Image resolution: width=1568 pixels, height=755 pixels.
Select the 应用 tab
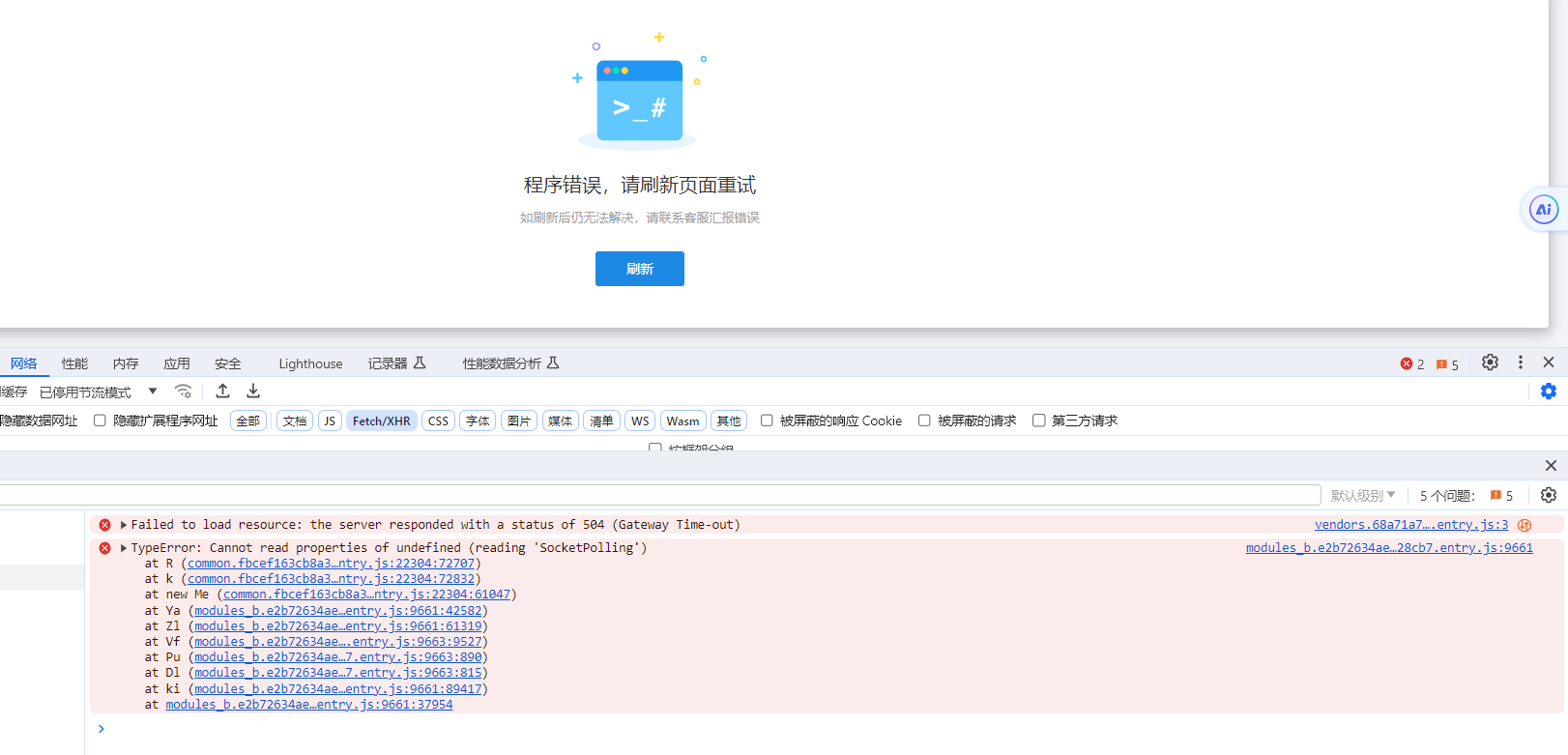click(x=177, y=363)
